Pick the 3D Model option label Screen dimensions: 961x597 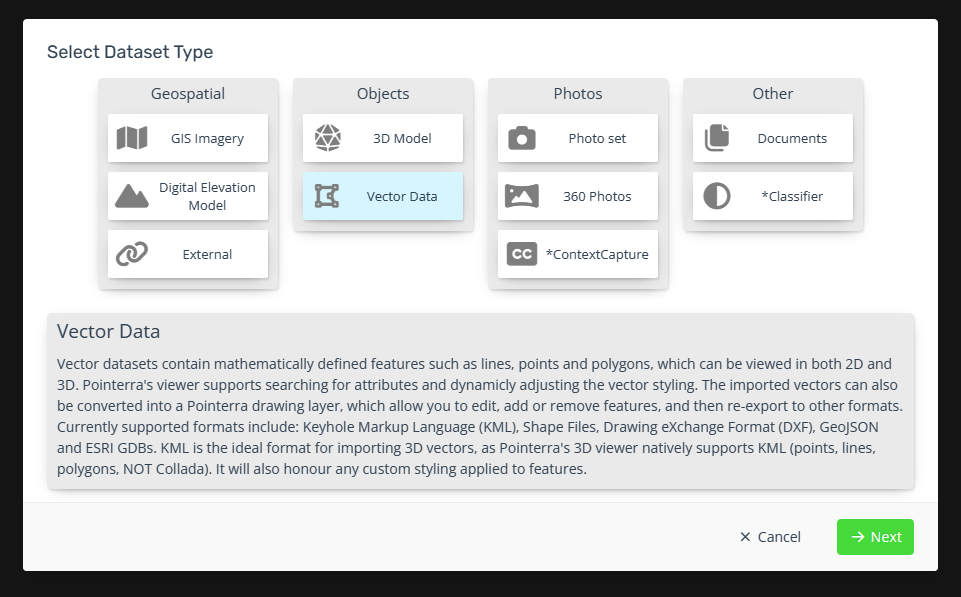[402, 139]
